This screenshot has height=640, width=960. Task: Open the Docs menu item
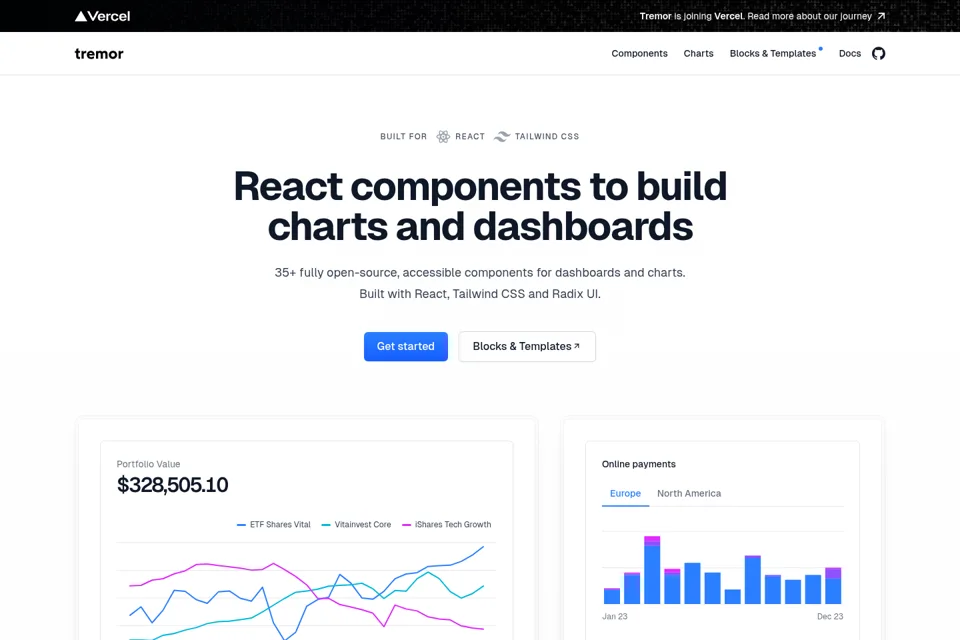click(850, 53)
